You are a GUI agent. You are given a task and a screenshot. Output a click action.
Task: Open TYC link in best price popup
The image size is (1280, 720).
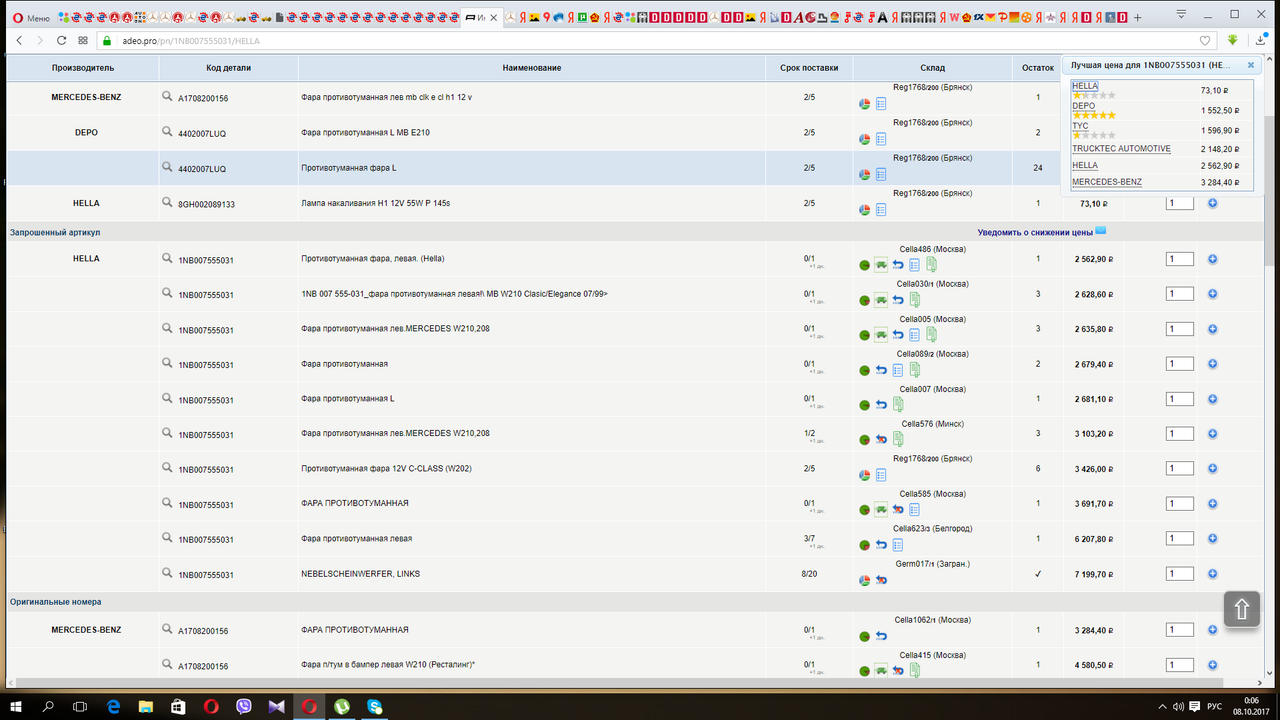coord(1080,126)
